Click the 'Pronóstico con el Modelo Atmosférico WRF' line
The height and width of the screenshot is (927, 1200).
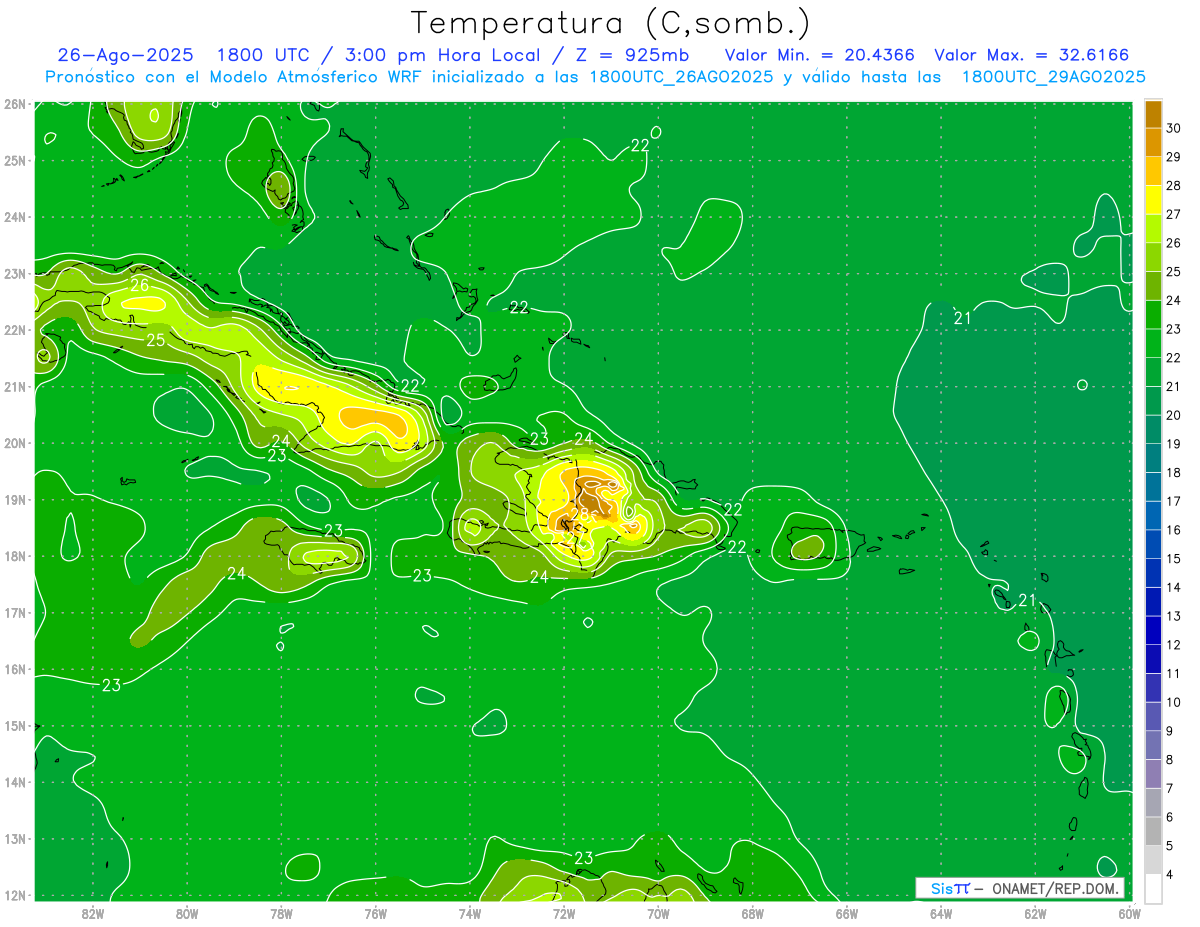pyautogui.click(x=596, y=77)
